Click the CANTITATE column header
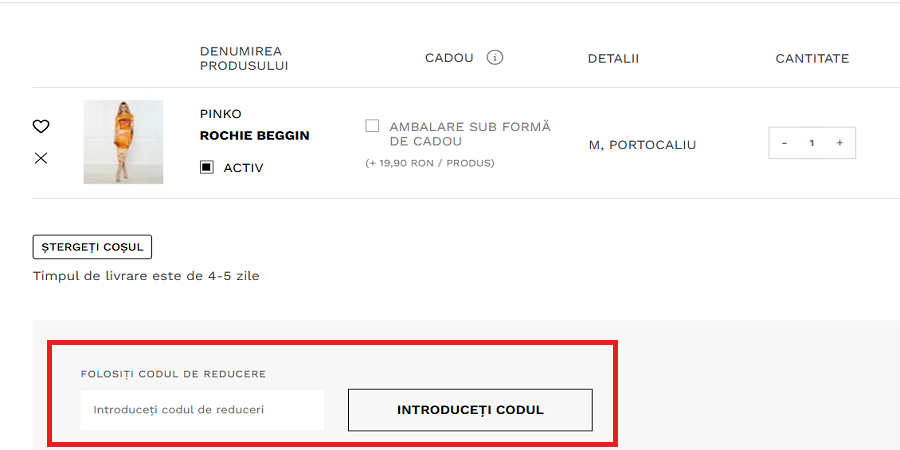This screenshot has width=900, height=450. tap(812, 58)
